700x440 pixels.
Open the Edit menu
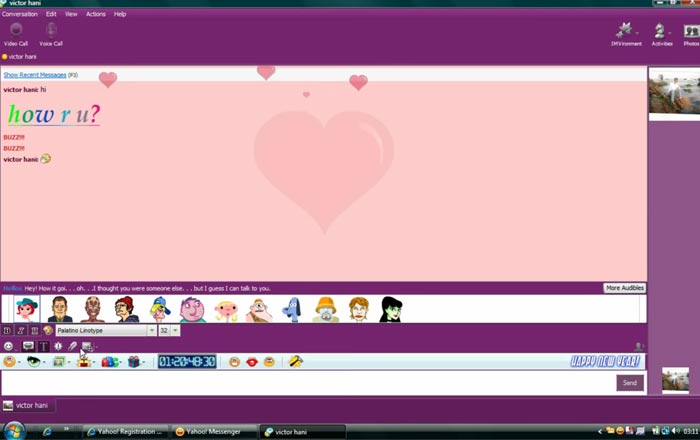51,14
